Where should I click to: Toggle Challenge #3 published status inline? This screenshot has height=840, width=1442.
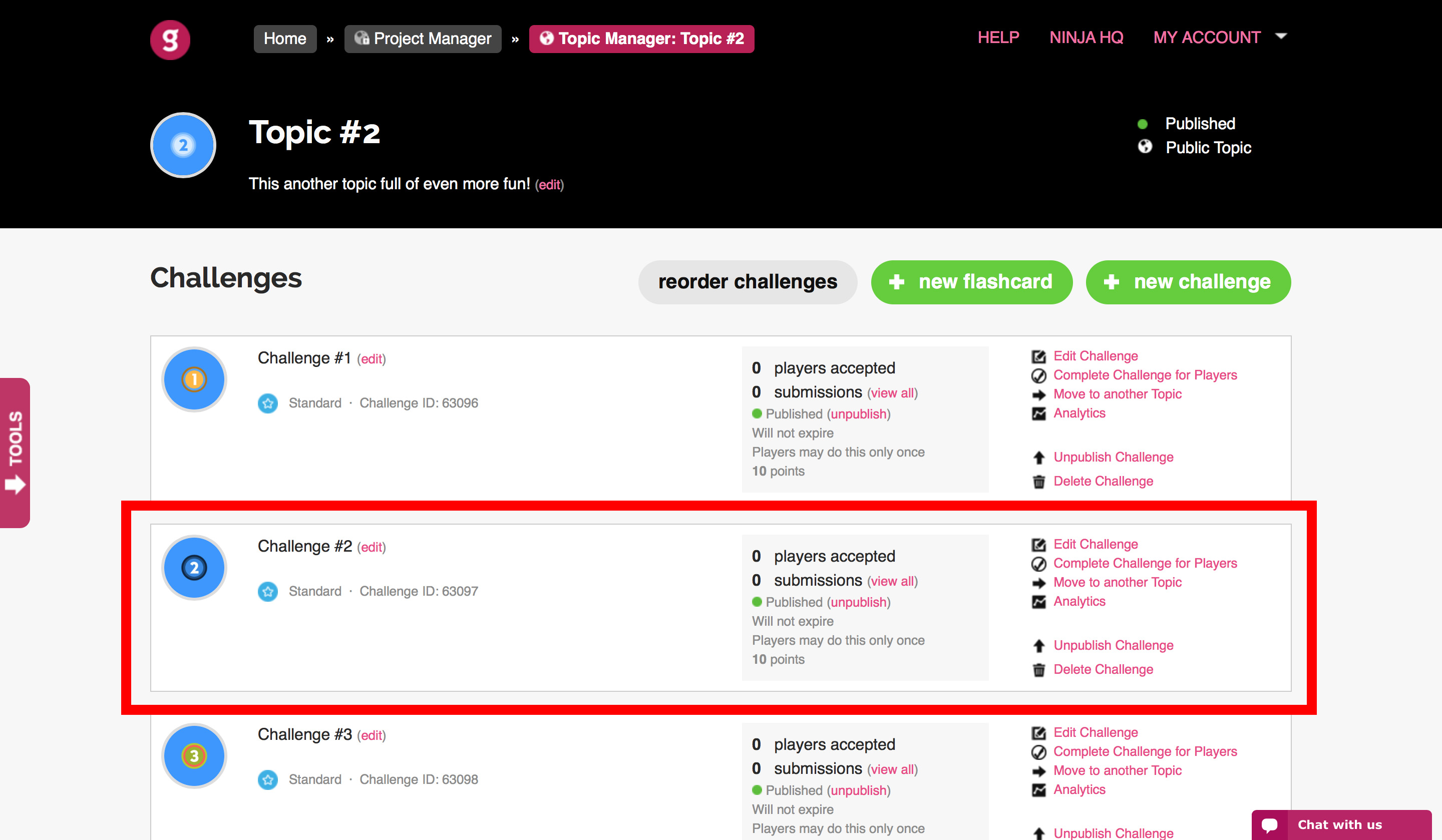click(x=858, y=790)
